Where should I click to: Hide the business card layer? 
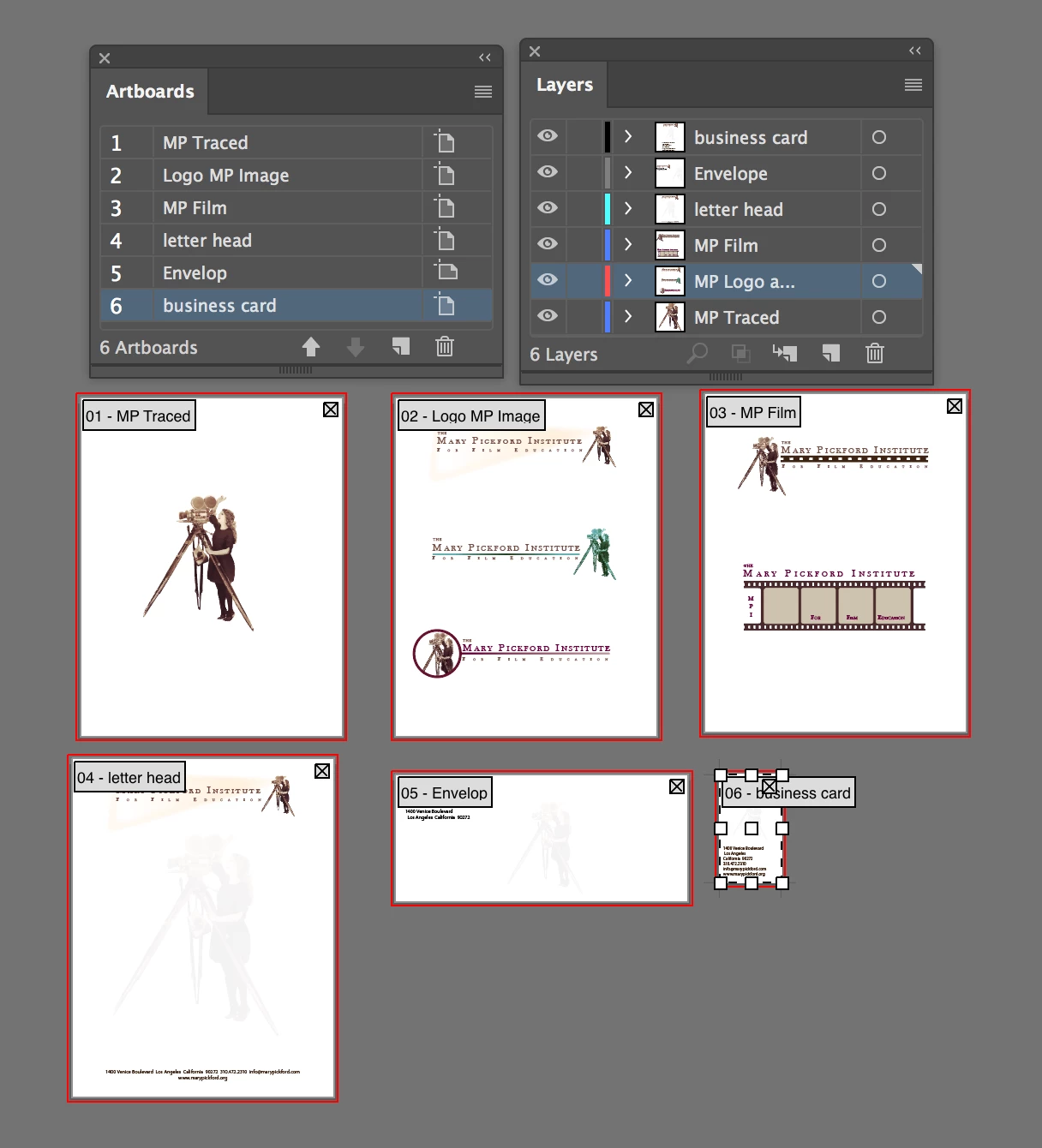coord(548,136)
